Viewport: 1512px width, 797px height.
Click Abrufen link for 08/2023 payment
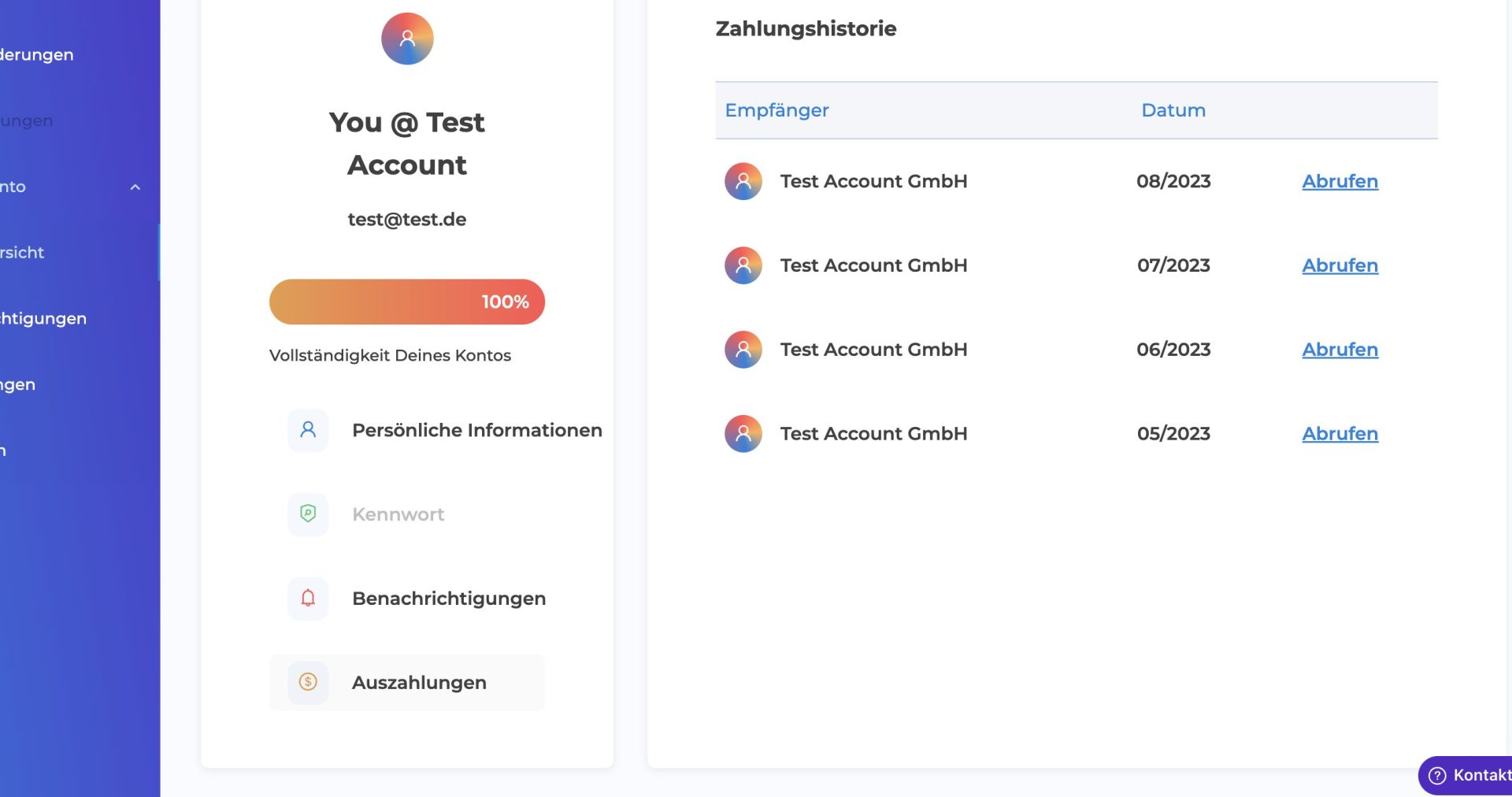(1340, 181)
